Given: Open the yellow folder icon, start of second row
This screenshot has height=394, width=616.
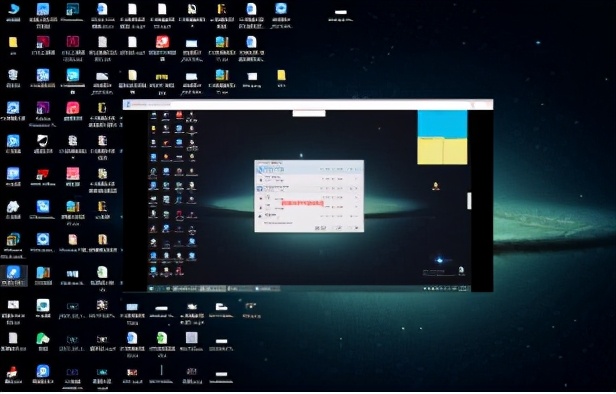Looking at the screenshot, I should (13, 42).
